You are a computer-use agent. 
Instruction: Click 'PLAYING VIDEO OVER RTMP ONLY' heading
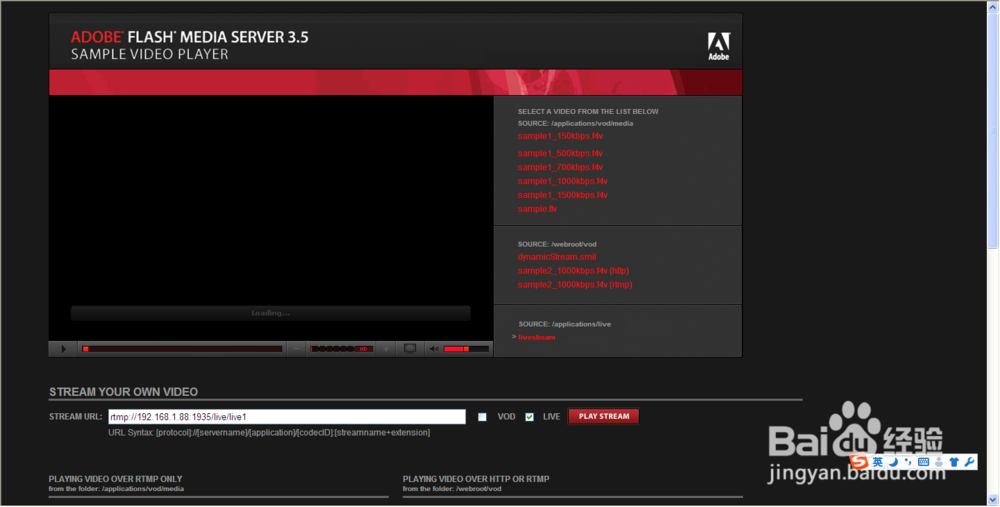pyautogui.click(x=115, y=479)
